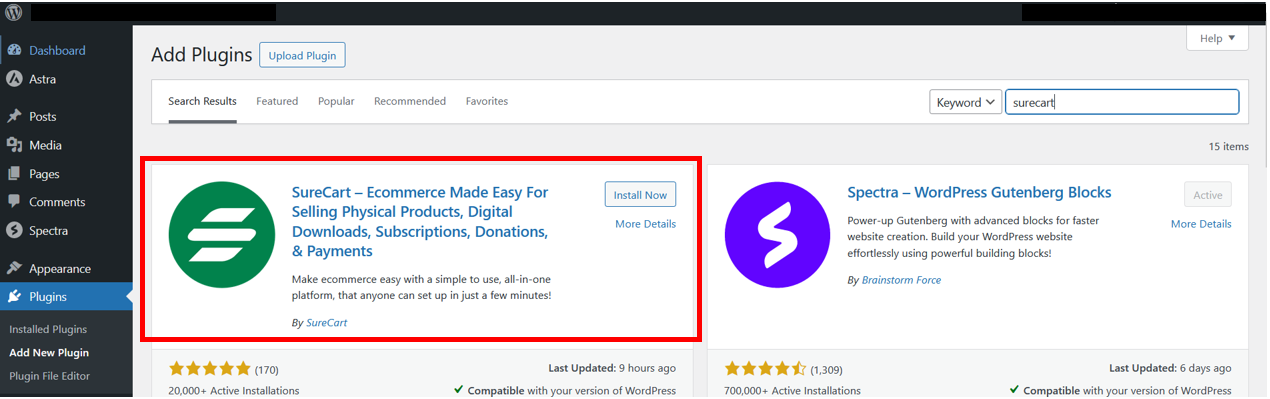Click the Spectra icon in sidebar
The image size is (1270, 399).
tap(14, 231)
